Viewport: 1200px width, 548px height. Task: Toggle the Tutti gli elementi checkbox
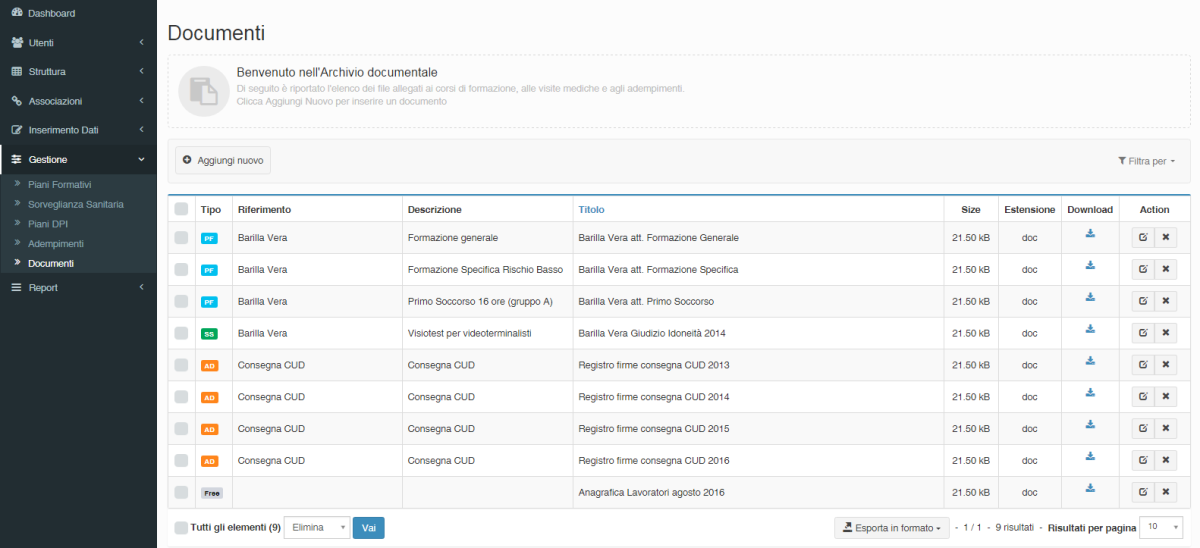click(x=180, y=527)
